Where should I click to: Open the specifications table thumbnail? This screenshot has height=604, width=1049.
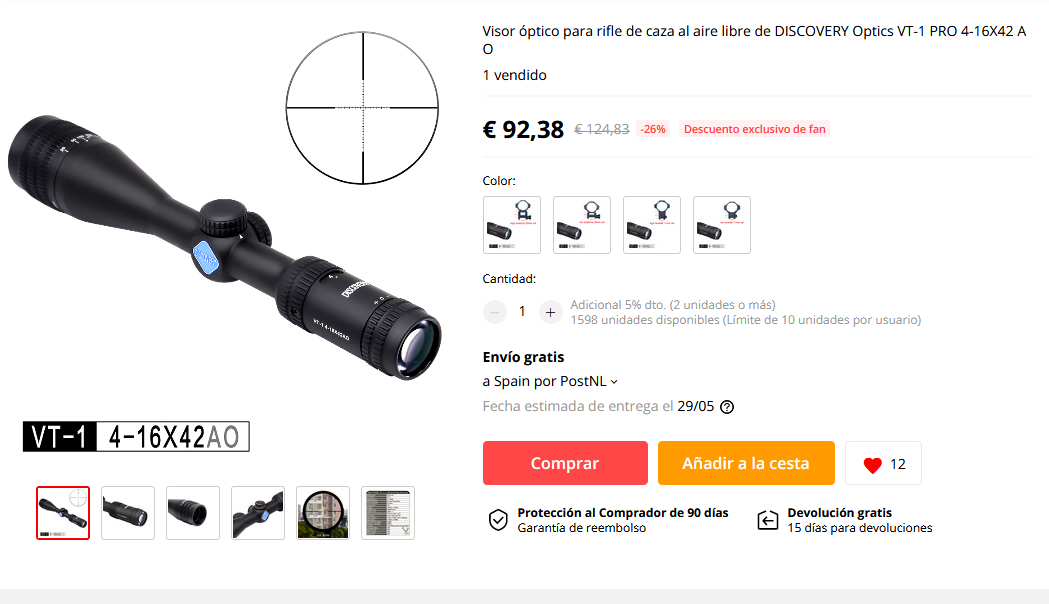(x=388, y=513)
